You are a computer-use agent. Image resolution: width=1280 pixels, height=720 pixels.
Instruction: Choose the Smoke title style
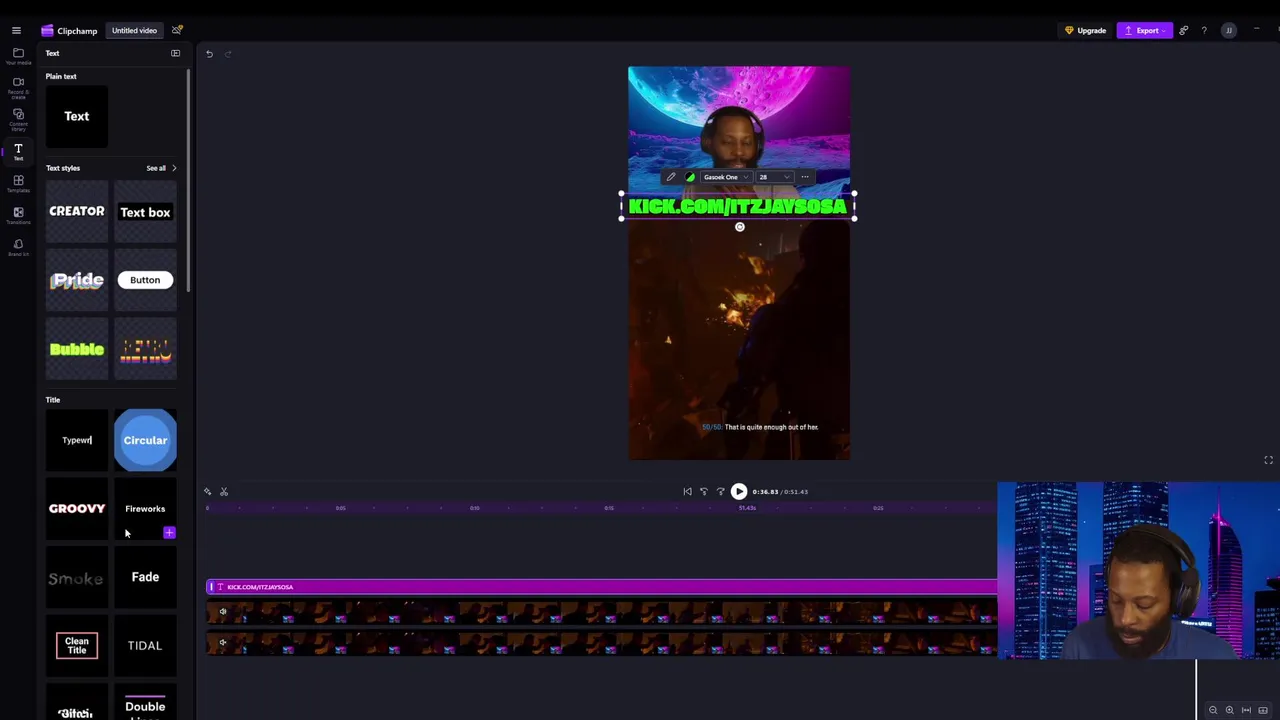coord(77,577)
